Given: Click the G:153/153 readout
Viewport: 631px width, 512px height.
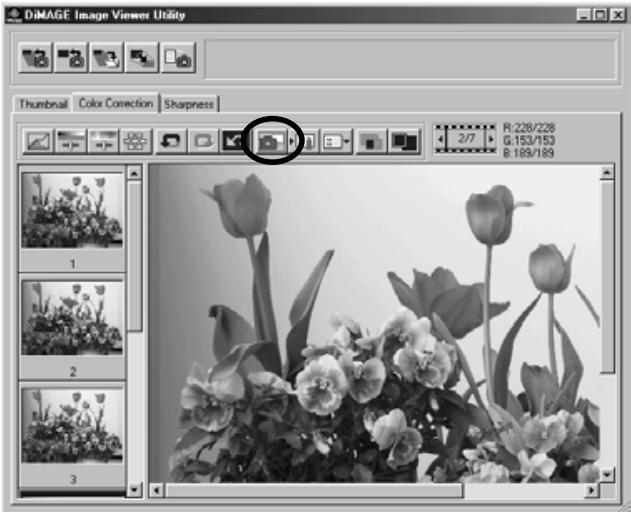Looking at the screenshot, I should (x=529, y=140).
